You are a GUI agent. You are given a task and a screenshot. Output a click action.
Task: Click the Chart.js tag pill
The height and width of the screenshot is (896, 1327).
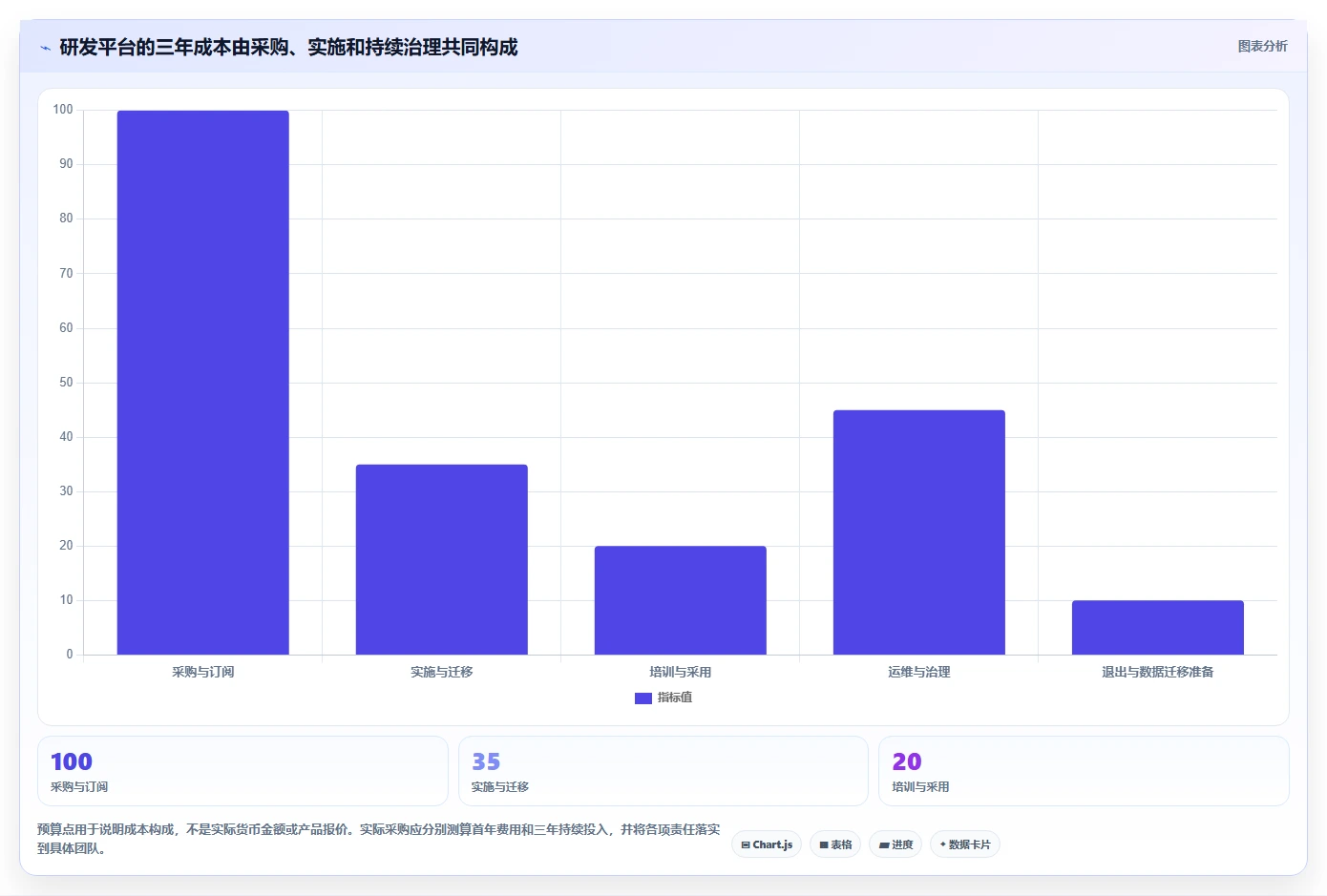(x=767, y=844)
